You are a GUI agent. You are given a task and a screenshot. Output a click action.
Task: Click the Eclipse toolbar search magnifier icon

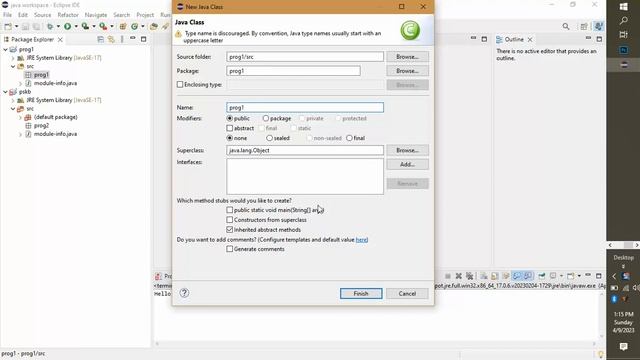tap(566, 26)
